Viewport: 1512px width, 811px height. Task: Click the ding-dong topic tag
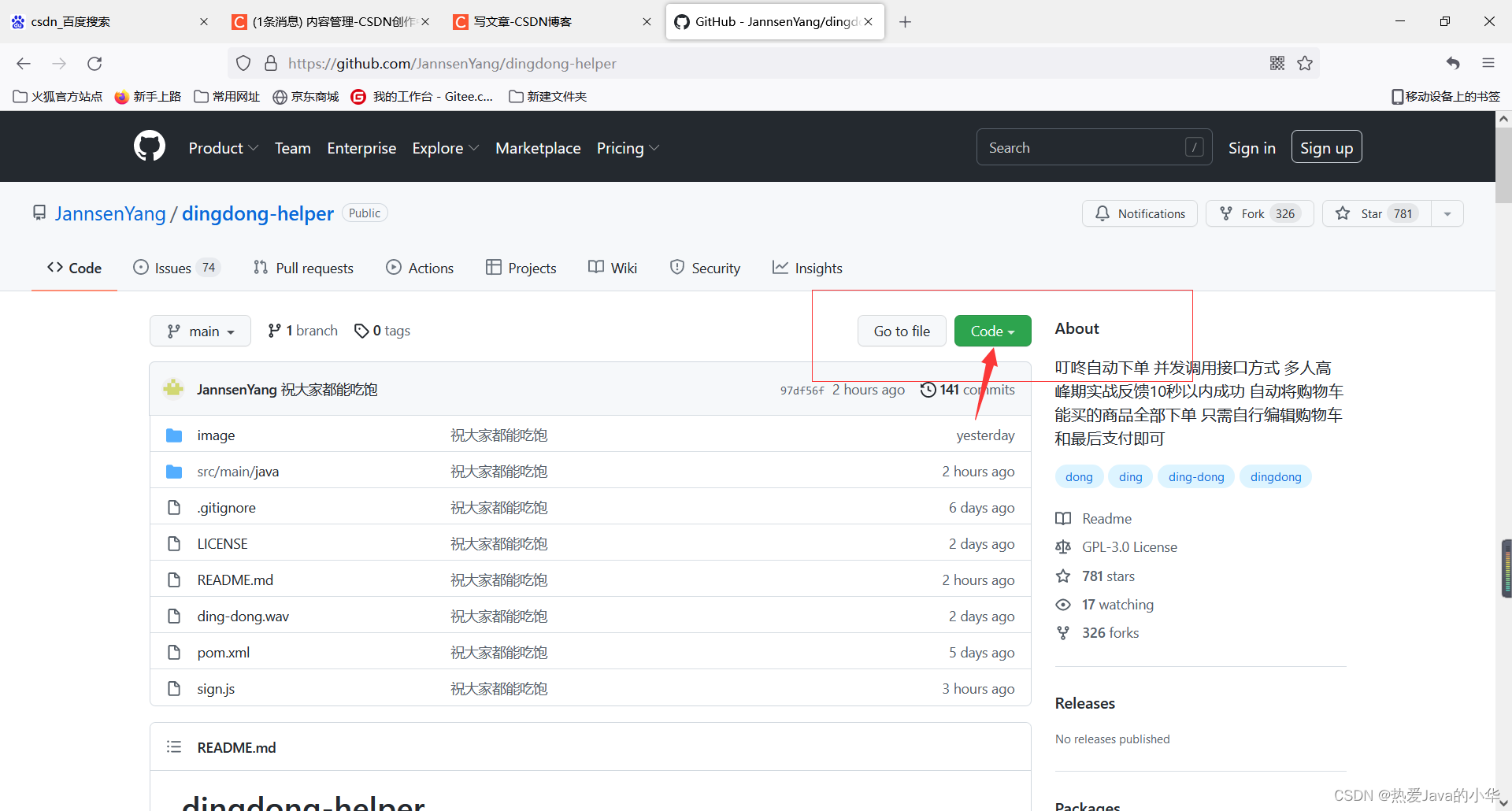point(1196,476)
